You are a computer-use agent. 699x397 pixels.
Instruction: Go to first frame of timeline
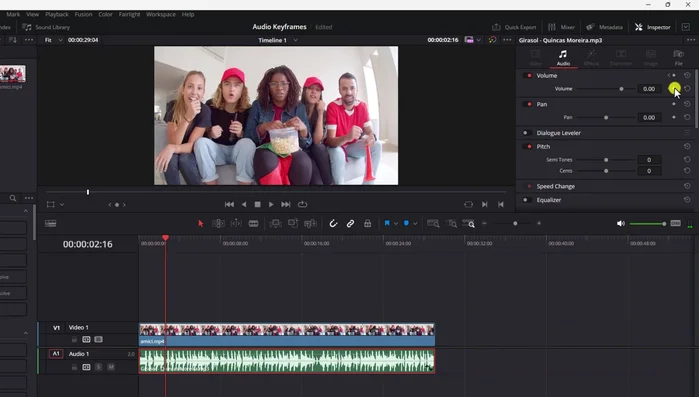click(x=229, y=205)
